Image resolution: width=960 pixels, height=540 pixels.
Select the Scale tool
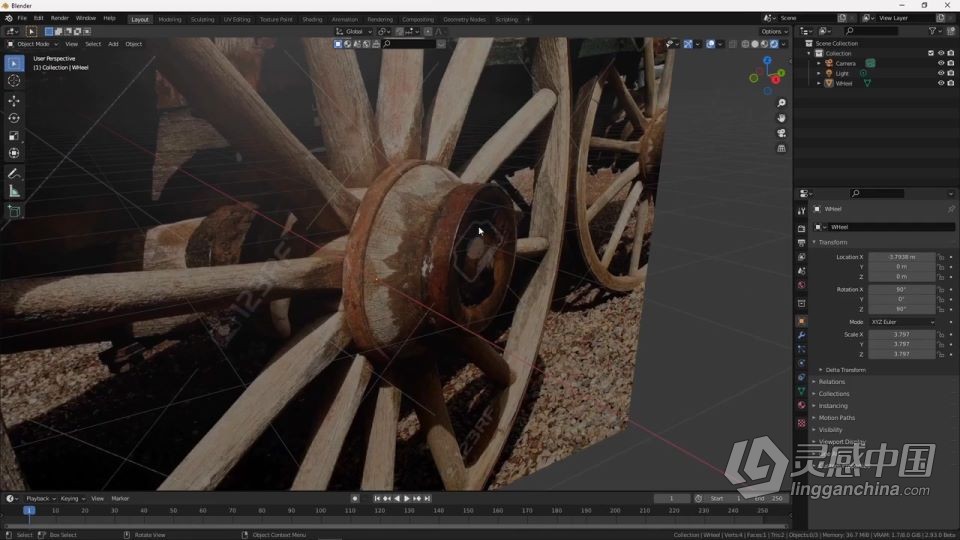click(x=14, y=136)
